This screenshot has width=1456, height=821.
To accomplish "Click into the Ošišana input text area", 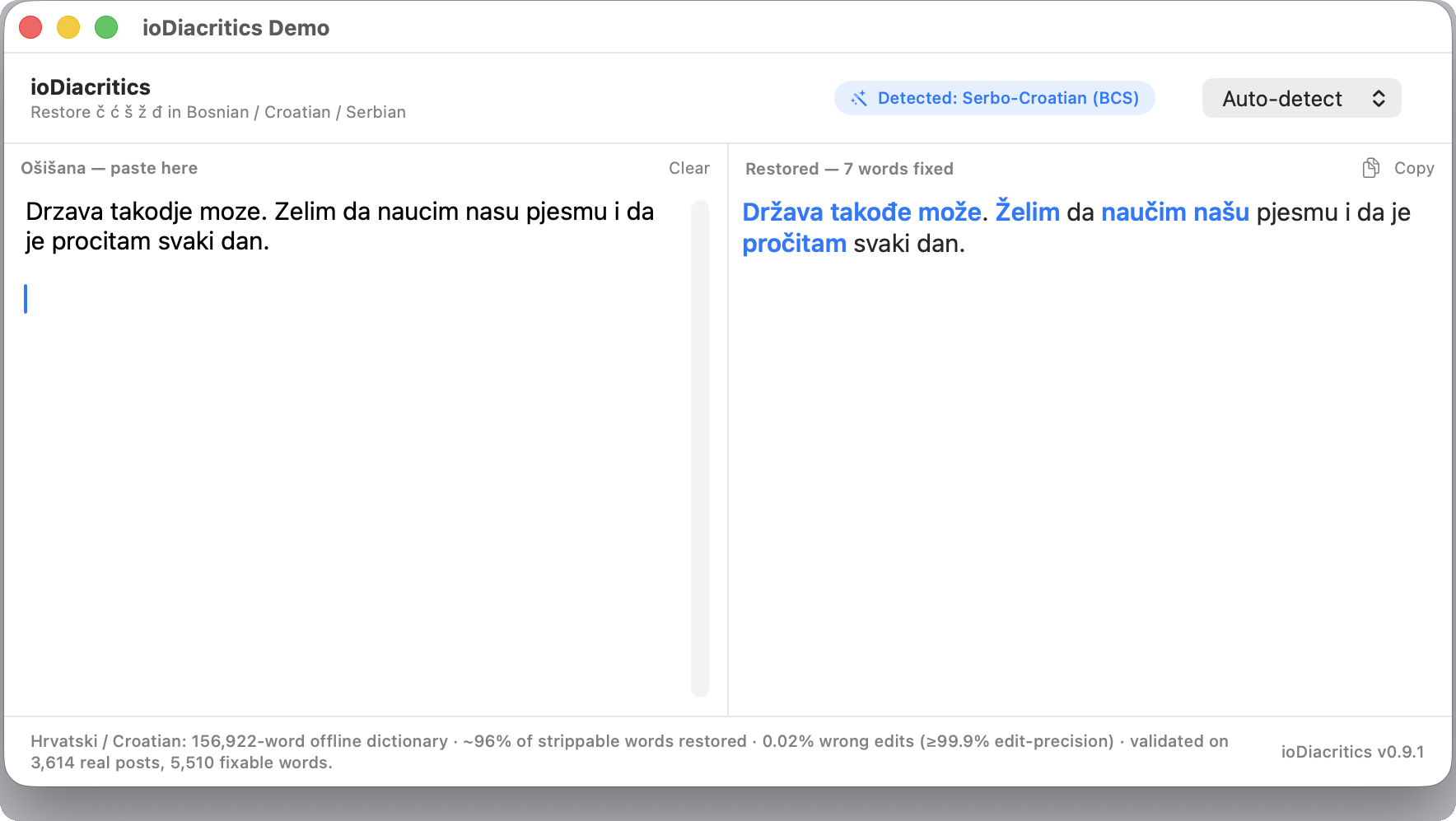I will (x=354, y=449).
